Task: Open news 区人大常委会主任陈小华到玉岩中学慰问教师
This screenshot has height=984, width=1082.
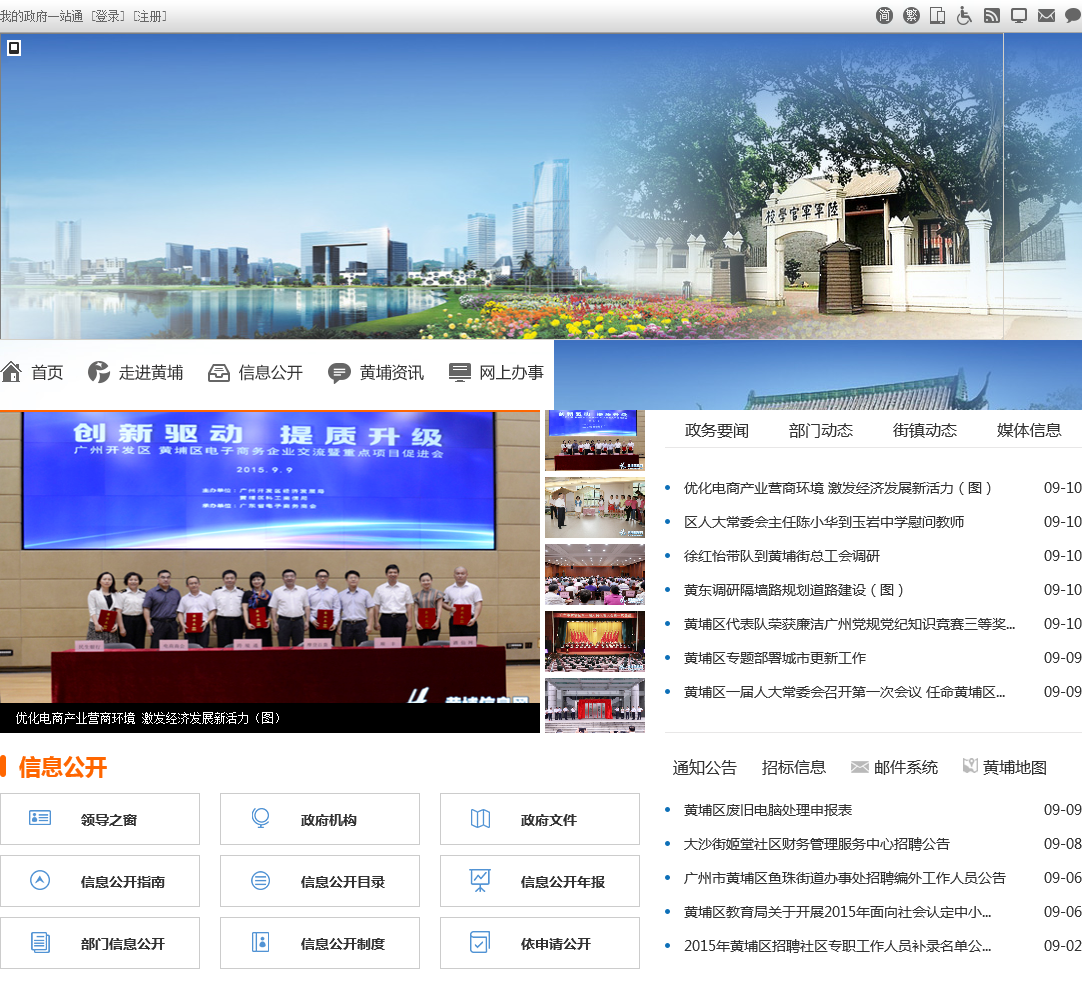Action: [824, 522]
